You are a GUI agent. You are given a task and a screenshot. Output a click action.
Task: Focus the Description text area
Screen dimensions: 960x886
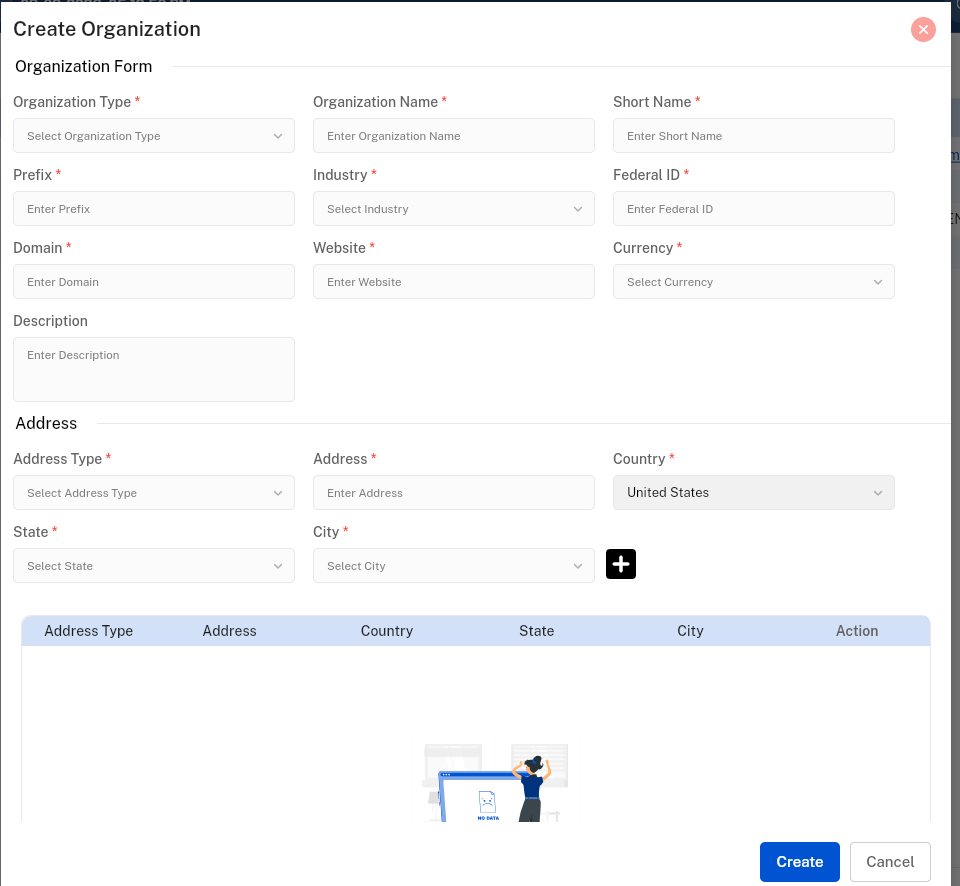[x=154, y=370]
